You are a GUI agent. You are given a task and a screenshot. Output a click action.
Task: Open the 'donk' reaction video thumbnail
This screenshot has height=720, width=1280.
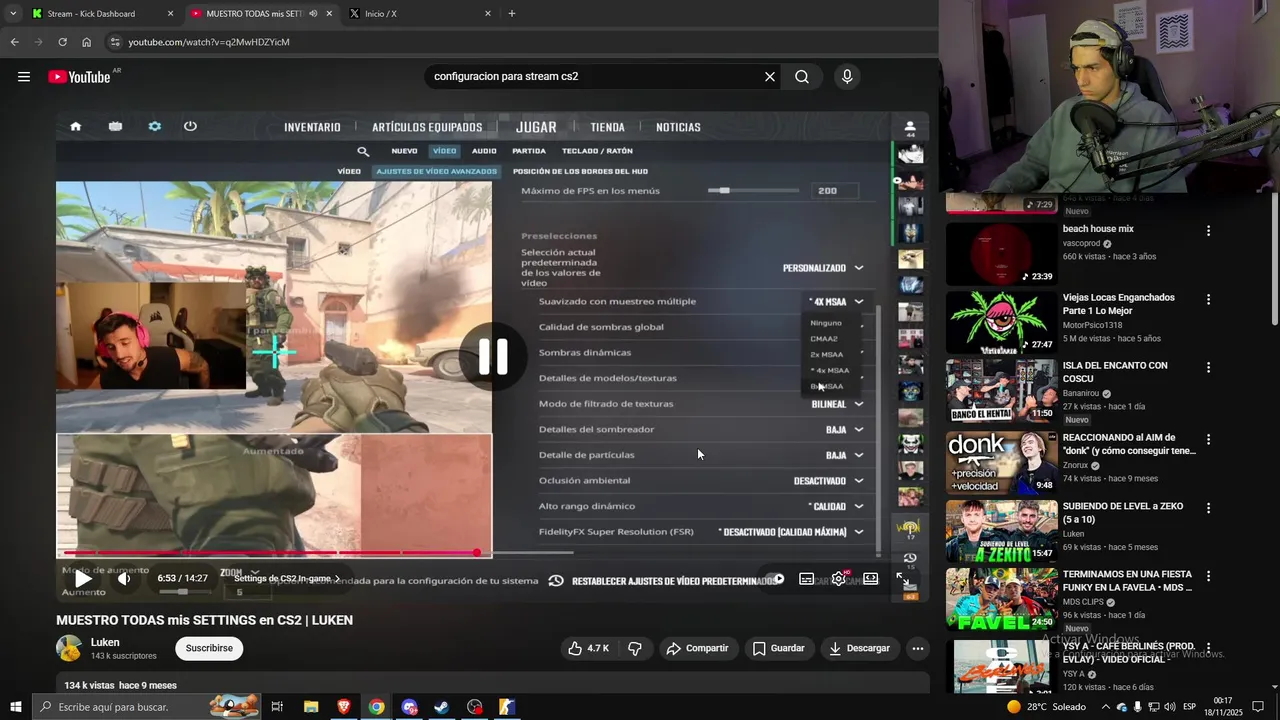[1001, 463]
